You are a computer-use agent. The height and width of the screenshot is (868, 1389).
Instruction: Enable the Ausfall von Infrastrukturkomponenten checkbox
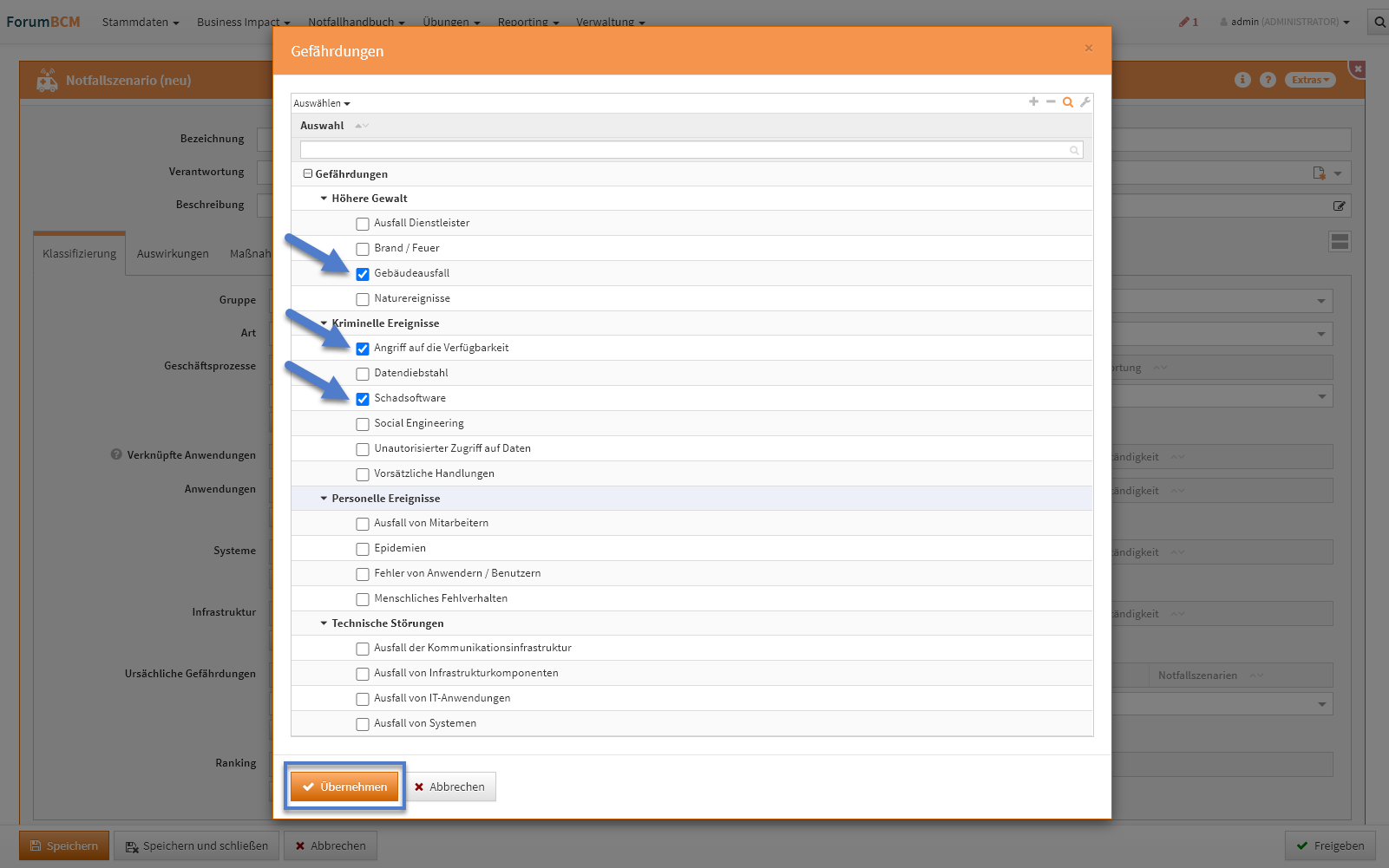pyautogui.click(x=363, y=674)
